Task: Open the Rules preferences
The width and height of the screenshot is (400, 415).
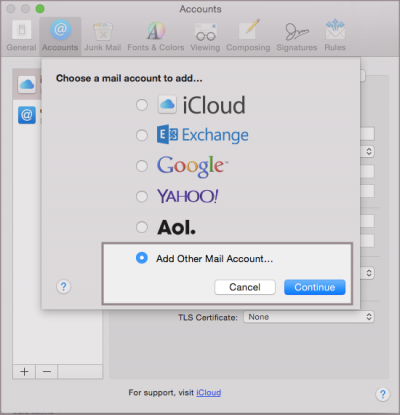Action: (x=335, y=36)
